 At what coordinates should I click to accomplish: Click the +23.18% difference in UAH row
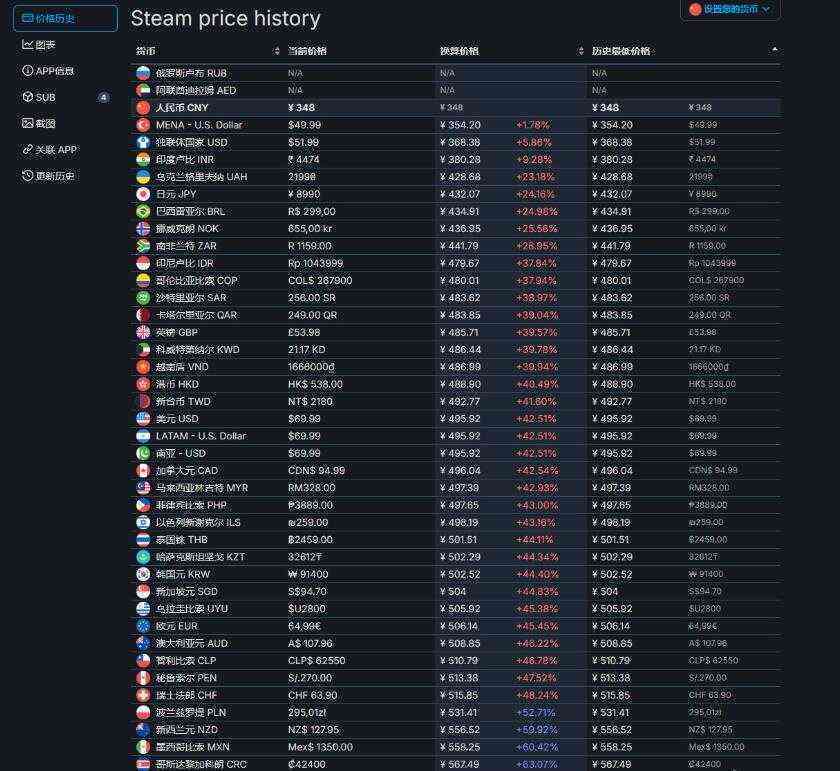pos(535,177)
